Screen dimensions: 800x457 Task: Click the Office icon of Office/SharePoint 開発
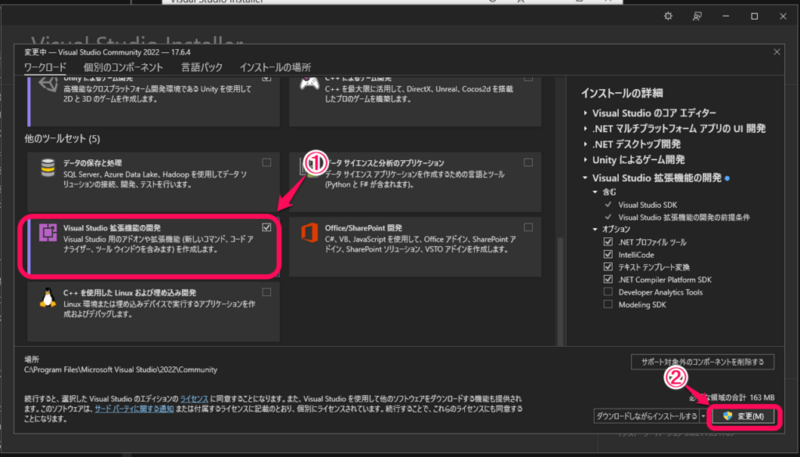[x=309, y=233]
